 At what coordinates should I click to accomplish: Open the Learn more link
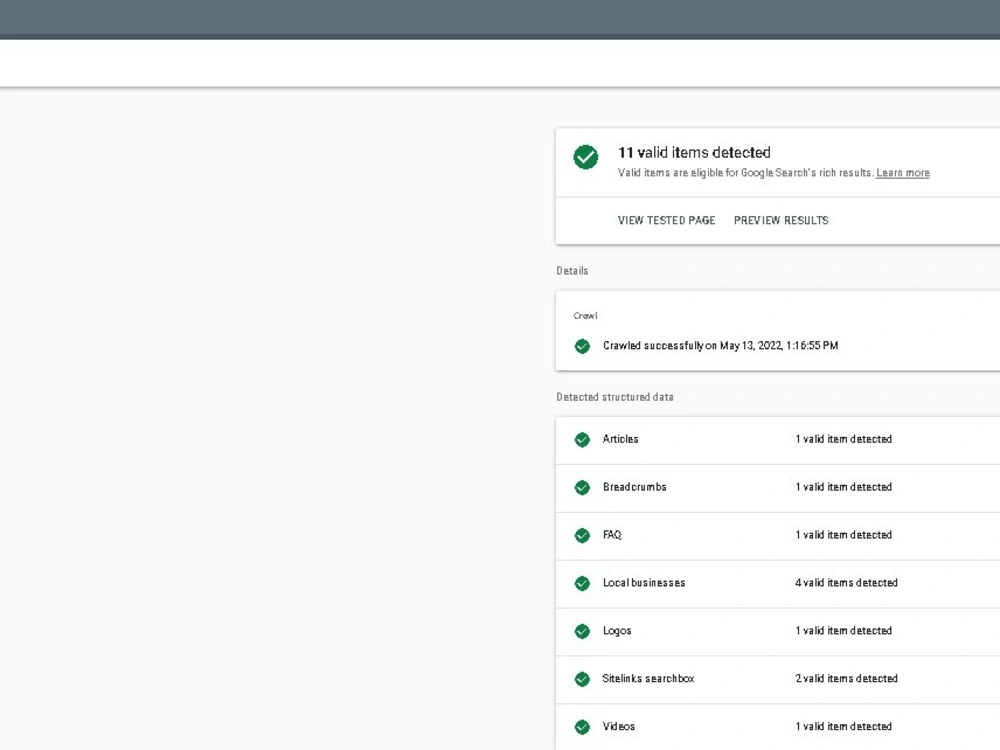[x=902, y=172]
